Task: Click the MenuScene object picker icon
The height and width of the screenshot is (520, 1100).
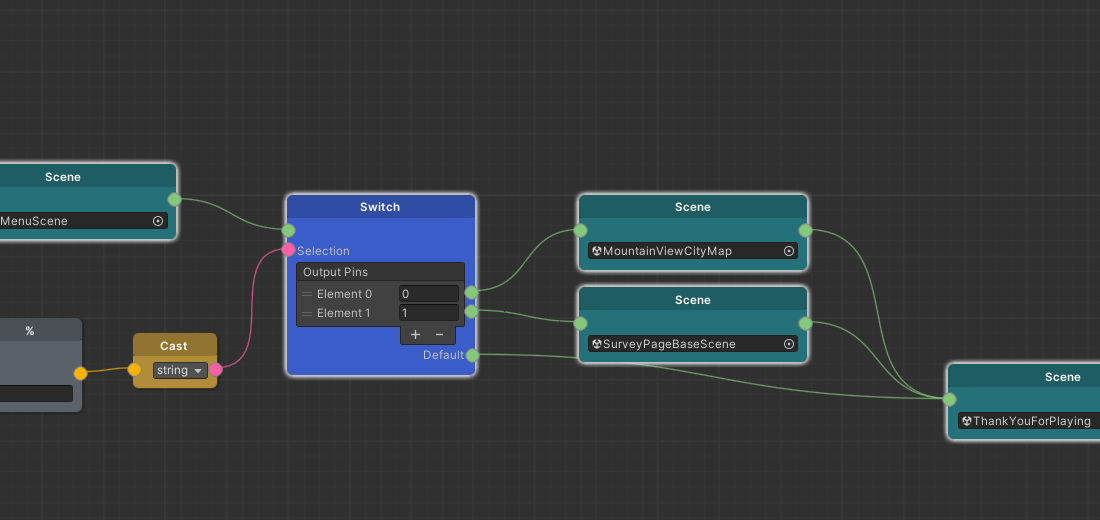Action: point(158,221)
